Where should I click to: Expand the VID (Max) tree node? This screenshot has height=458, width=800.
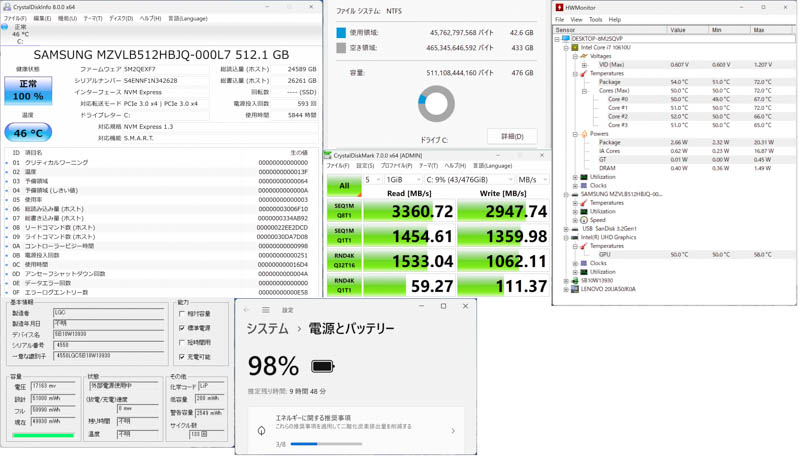click(x=584, y=65)
